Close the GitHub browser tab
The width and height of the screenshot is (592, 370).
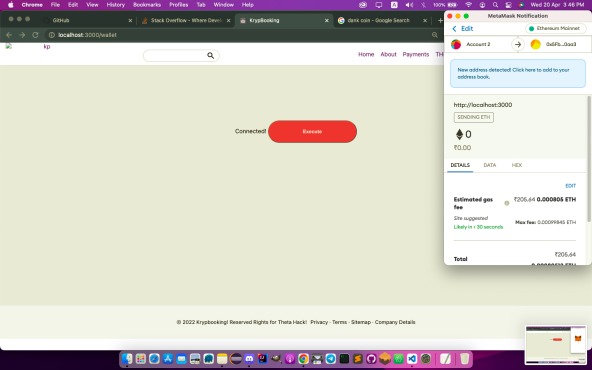point(130,21)
